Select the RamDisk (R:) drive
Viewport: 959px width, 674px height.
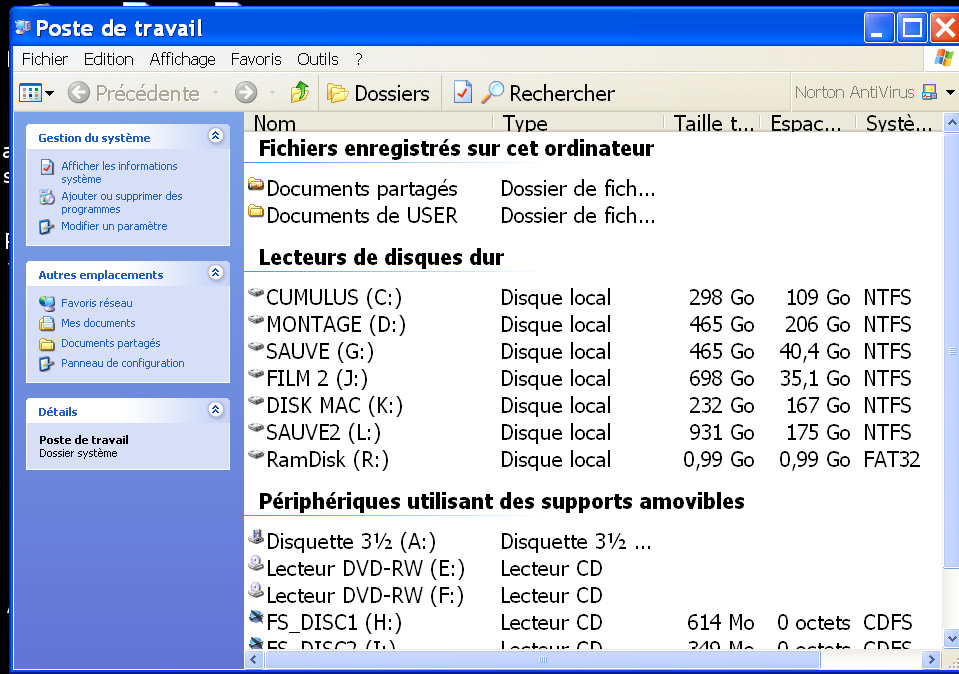(327, 460)
